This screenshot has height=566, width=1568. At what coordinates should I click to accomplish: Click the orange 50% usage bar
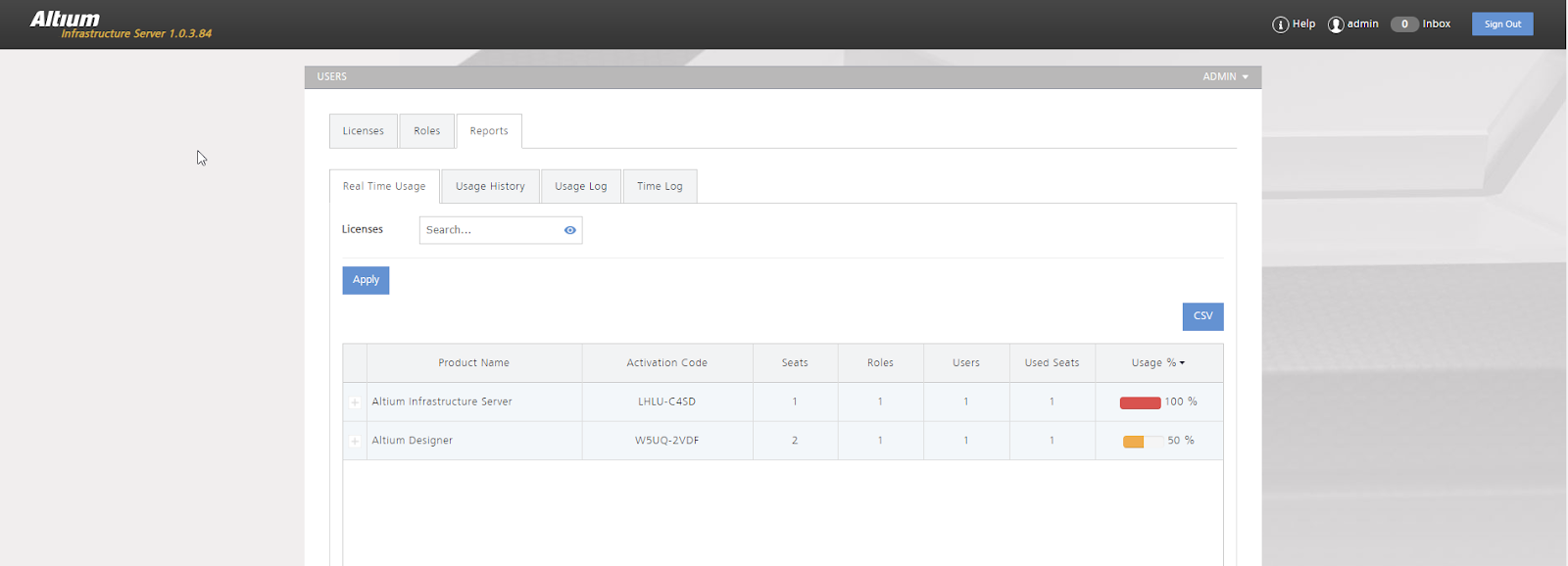1134,442
